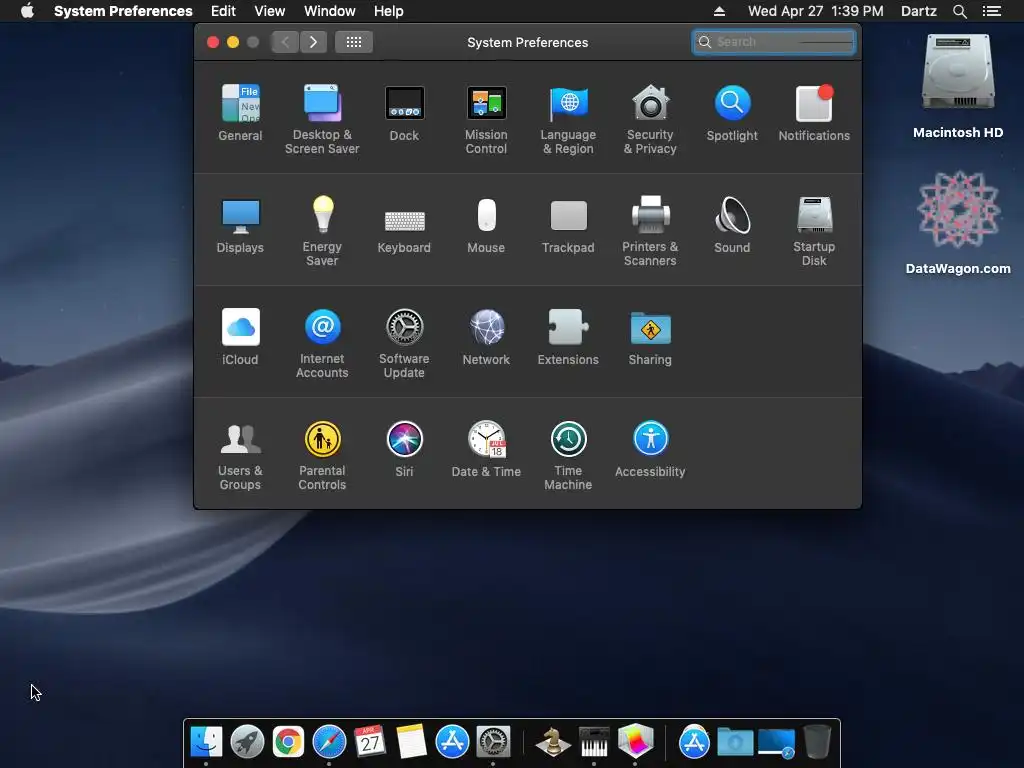Click the Show All grid button
1024x768 pixels.
click(x=353, y=42)
